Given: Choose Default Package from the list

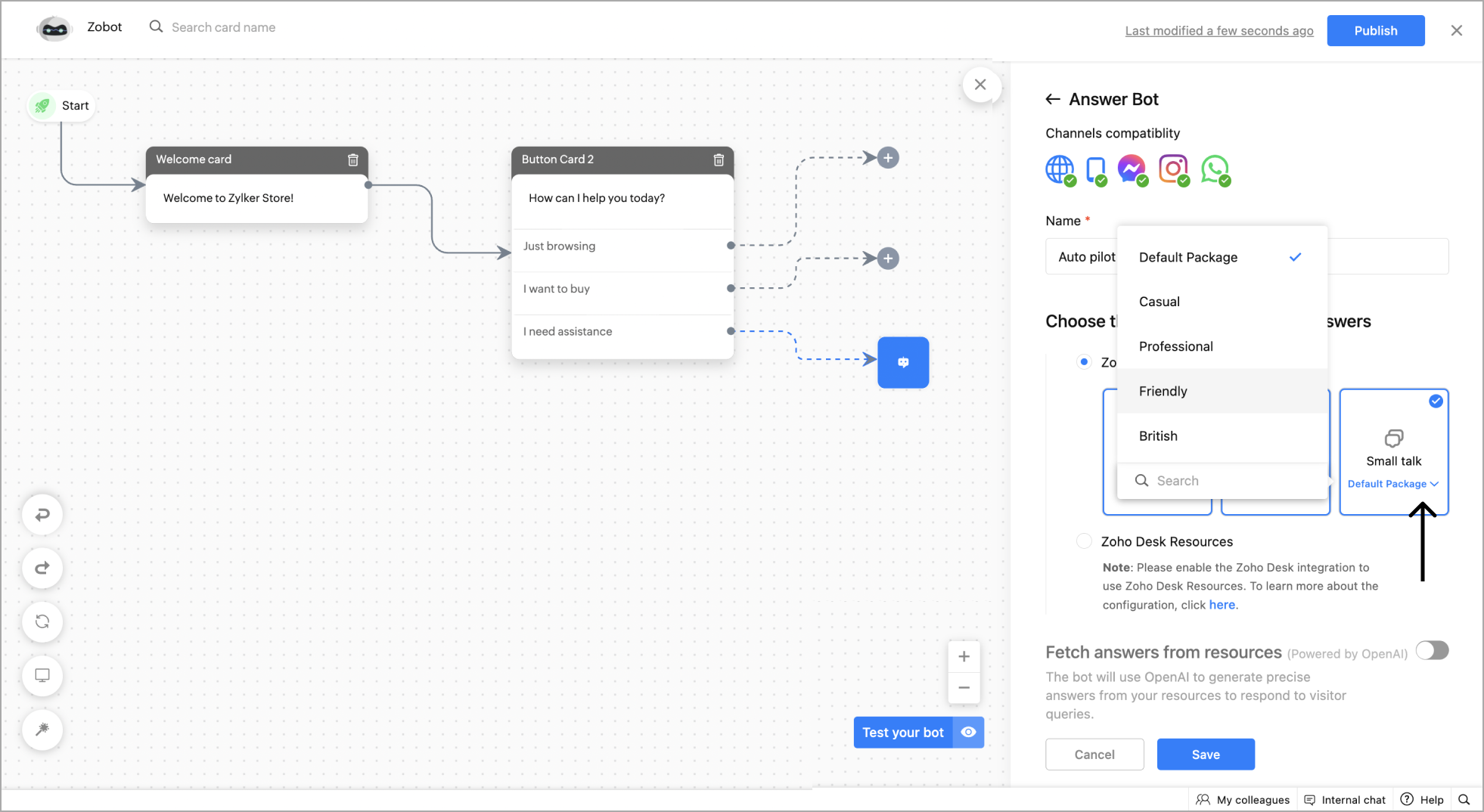Looking at the screenshot, I should coord(1222,257).
